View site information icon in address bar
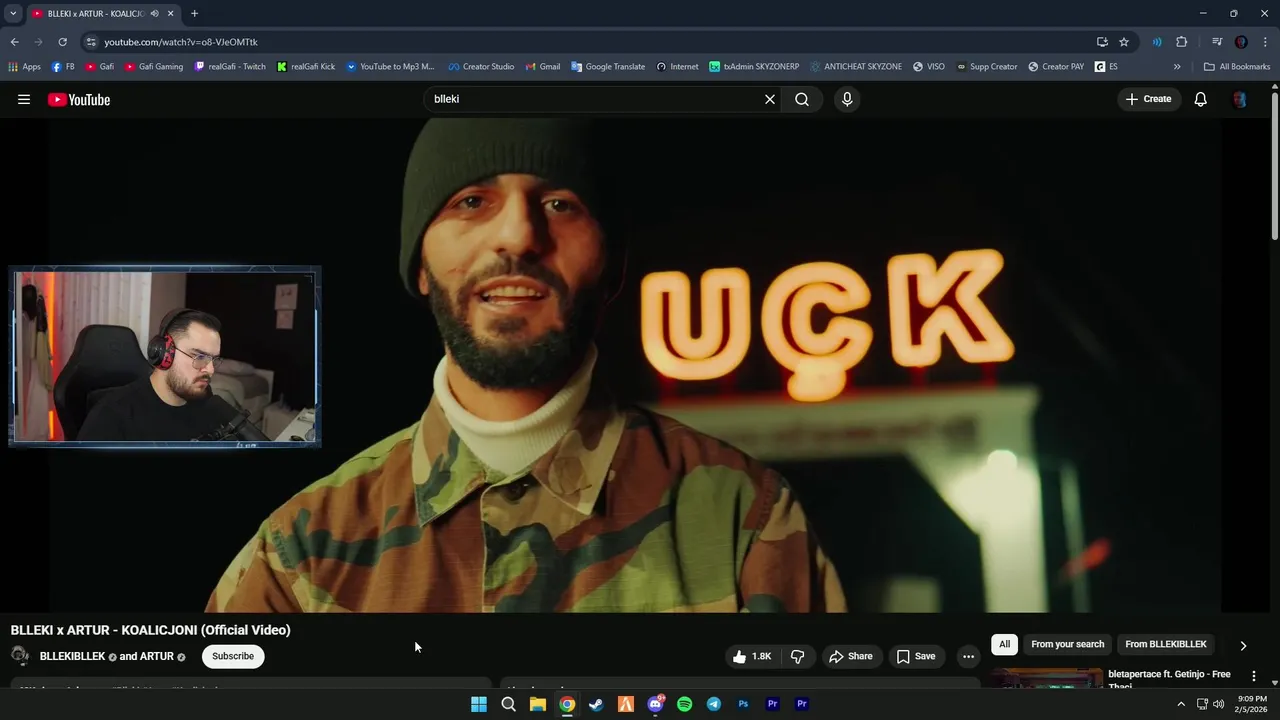Image resolution: width=1280 pixels, height=720 pixels. click(x=91, y=42)
